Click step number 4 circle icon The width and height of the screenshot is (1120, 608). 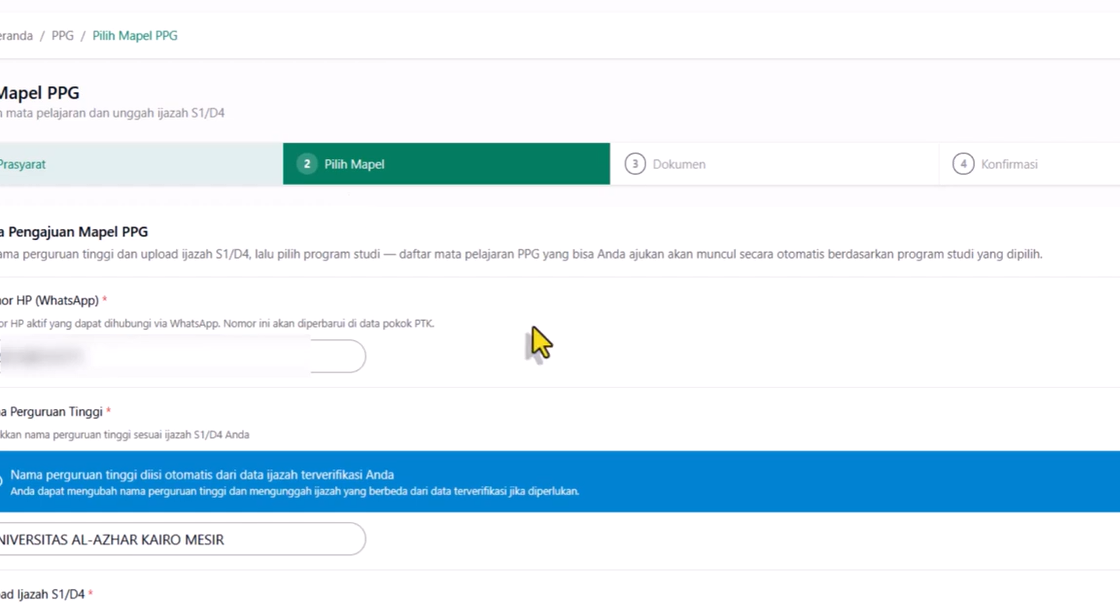pyautogui.click(x=963, y=164)
